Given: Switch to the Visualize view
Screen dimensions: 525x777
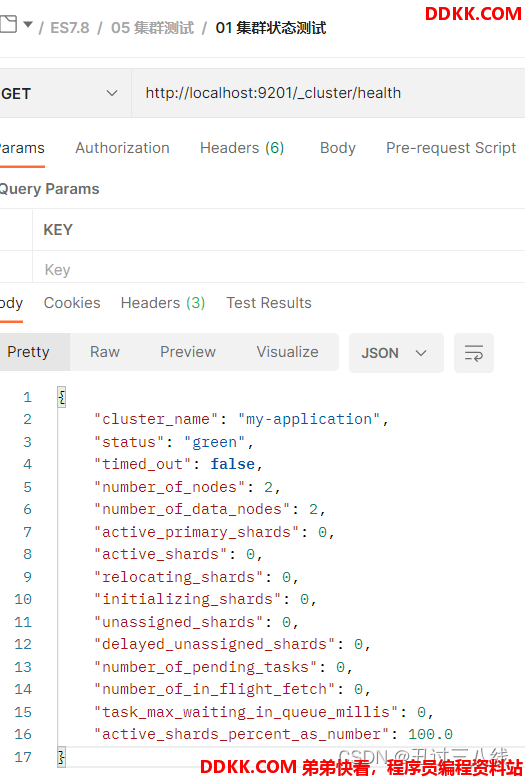Looking at the screenshot, I should [288, 352].
